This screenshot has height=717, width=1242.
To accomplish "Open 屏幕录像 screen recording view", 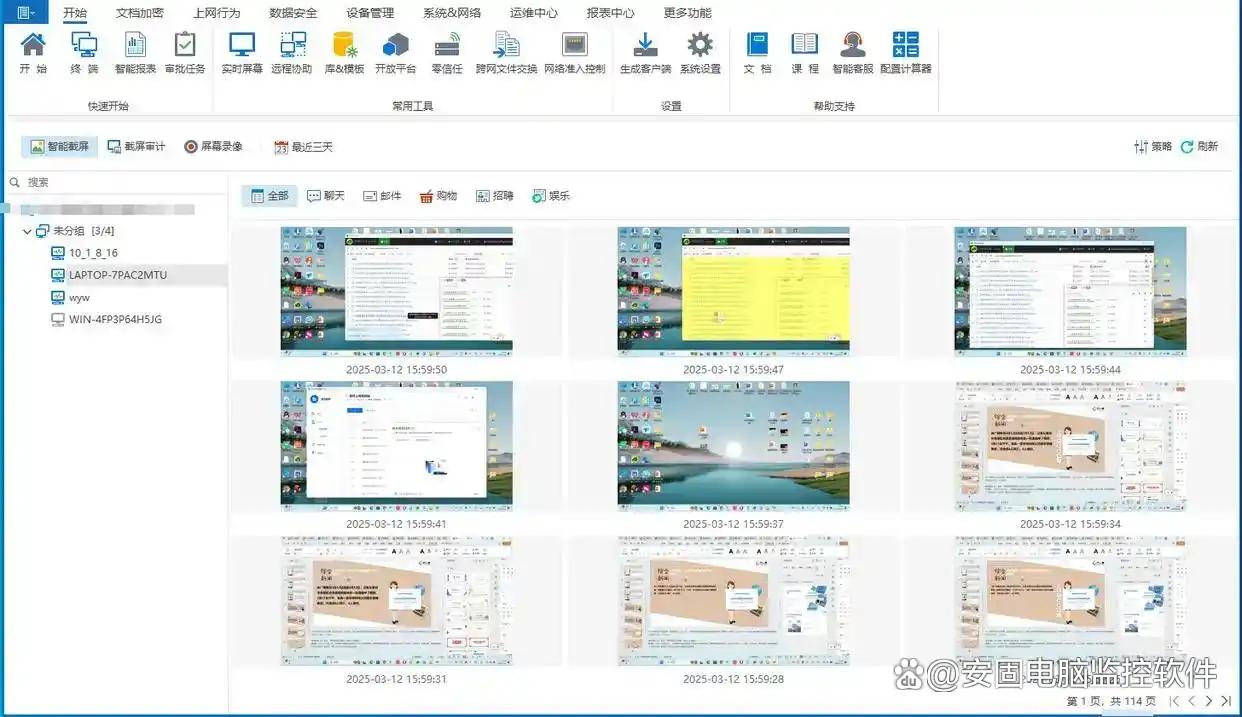I will tap(214, 146).
